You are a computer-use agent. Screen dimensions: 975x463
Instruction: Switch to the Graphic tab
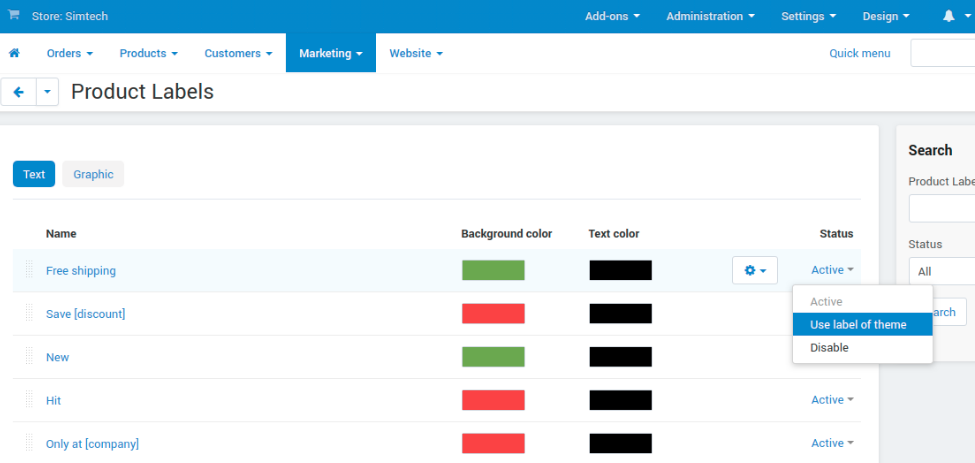93,174
